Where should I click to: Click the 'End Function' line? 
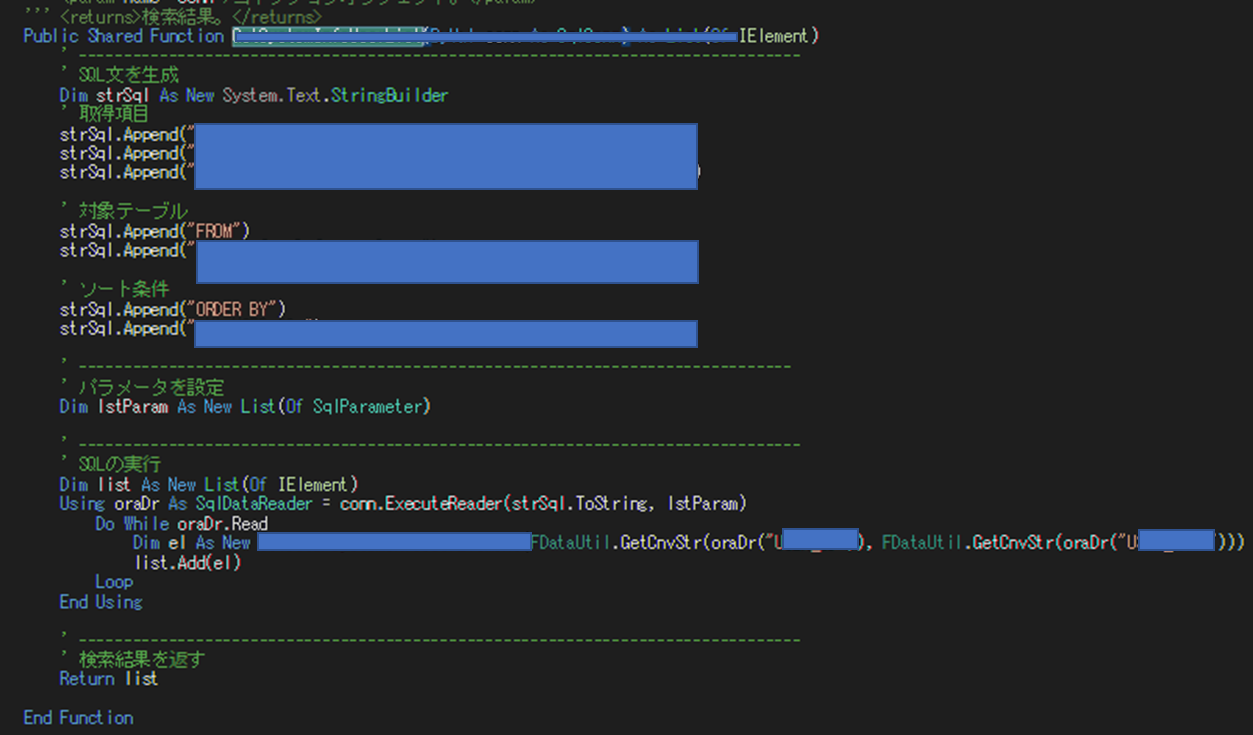pyautogui.click(x=78, y=718)
